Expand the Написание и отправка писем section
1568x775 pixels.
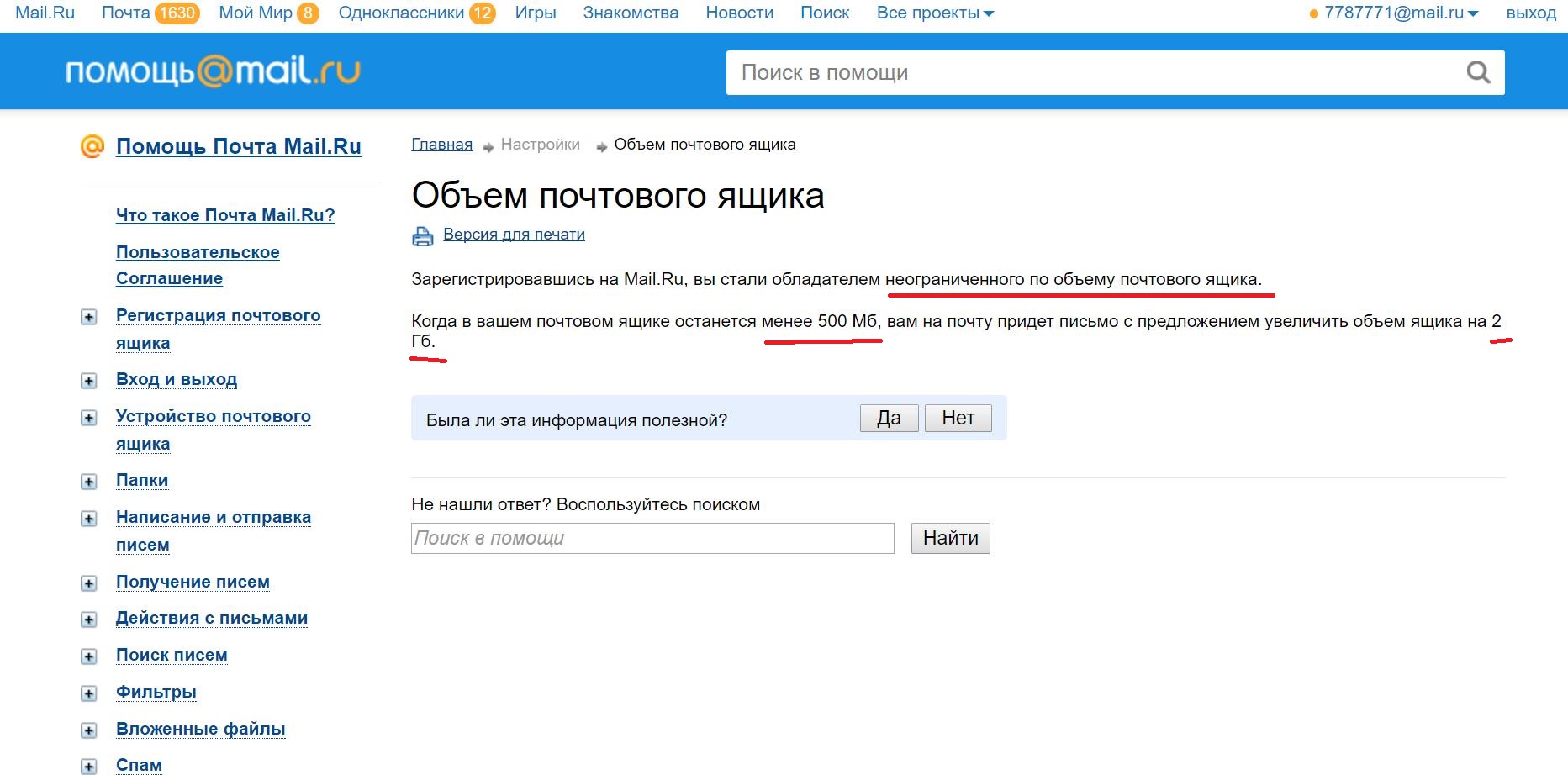tap(89, 519)
